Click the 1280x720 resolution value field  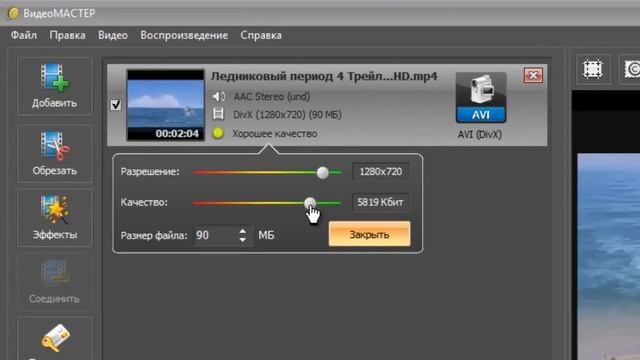(380, 172)
